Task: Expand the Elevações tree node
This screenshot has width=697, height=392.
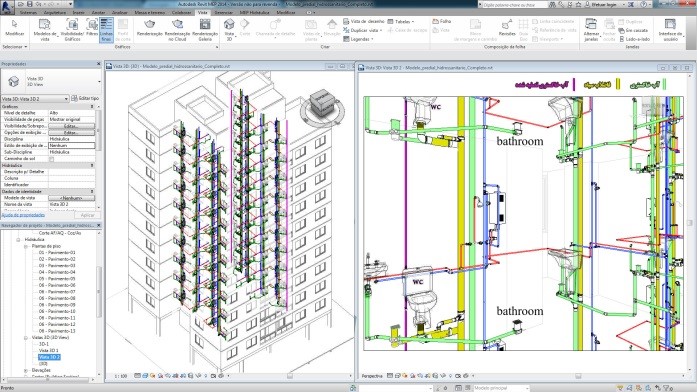Action: (x=26, y=370)
